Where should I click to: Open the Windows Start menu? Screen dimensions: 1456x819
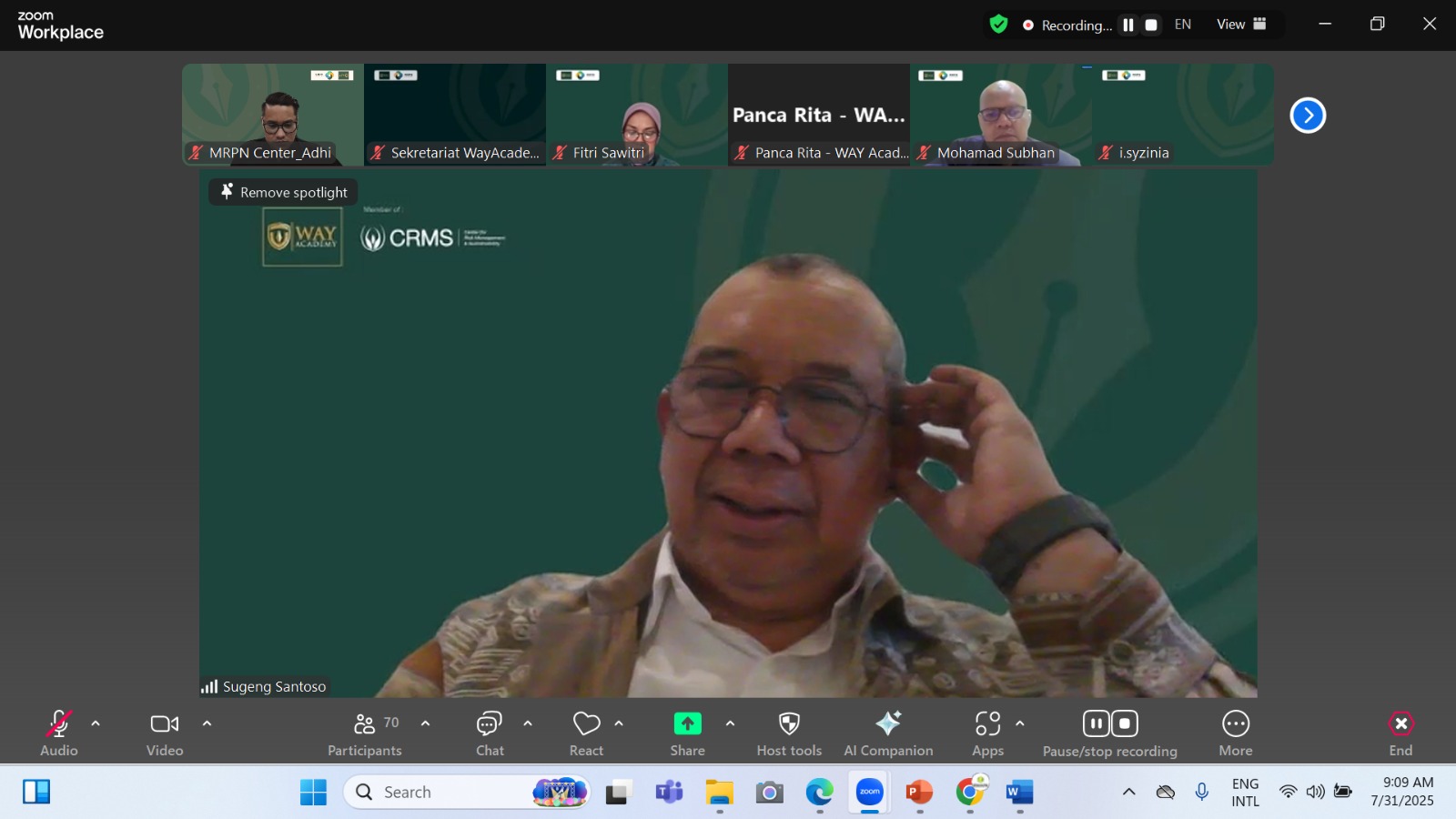coord(313,792)
